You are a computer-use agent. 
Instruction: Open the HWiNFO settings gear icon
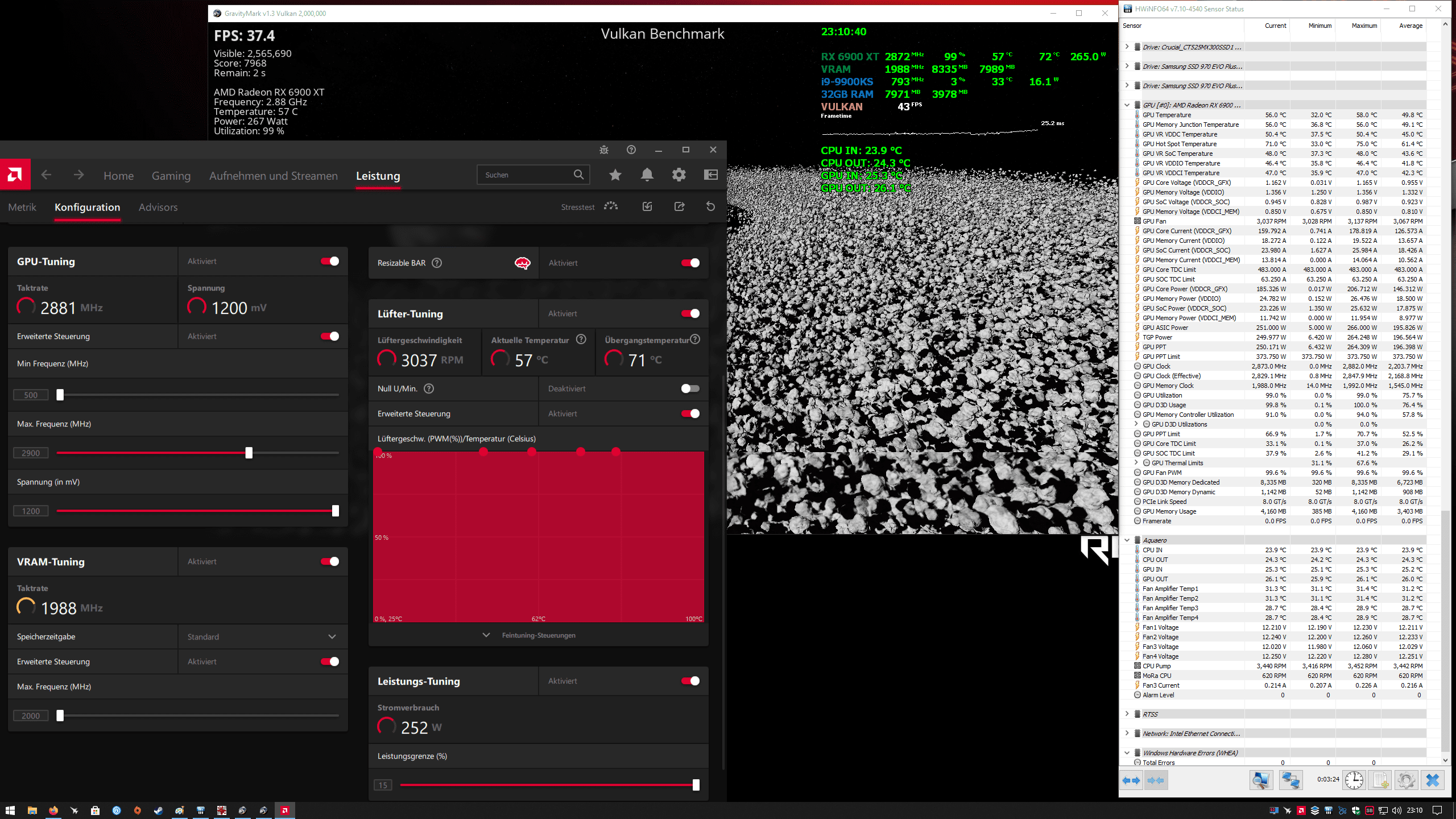click(x=1406, y=780)
